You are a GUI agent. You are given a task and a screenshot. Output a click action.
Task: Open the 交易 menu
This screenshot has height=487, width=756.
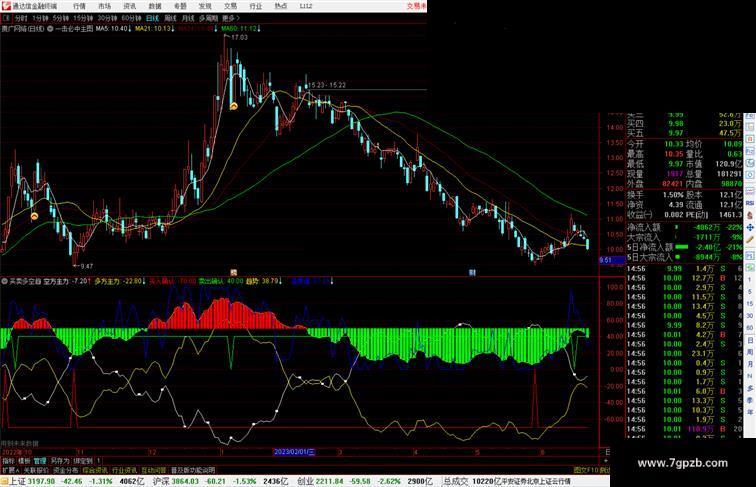point(230,6)
